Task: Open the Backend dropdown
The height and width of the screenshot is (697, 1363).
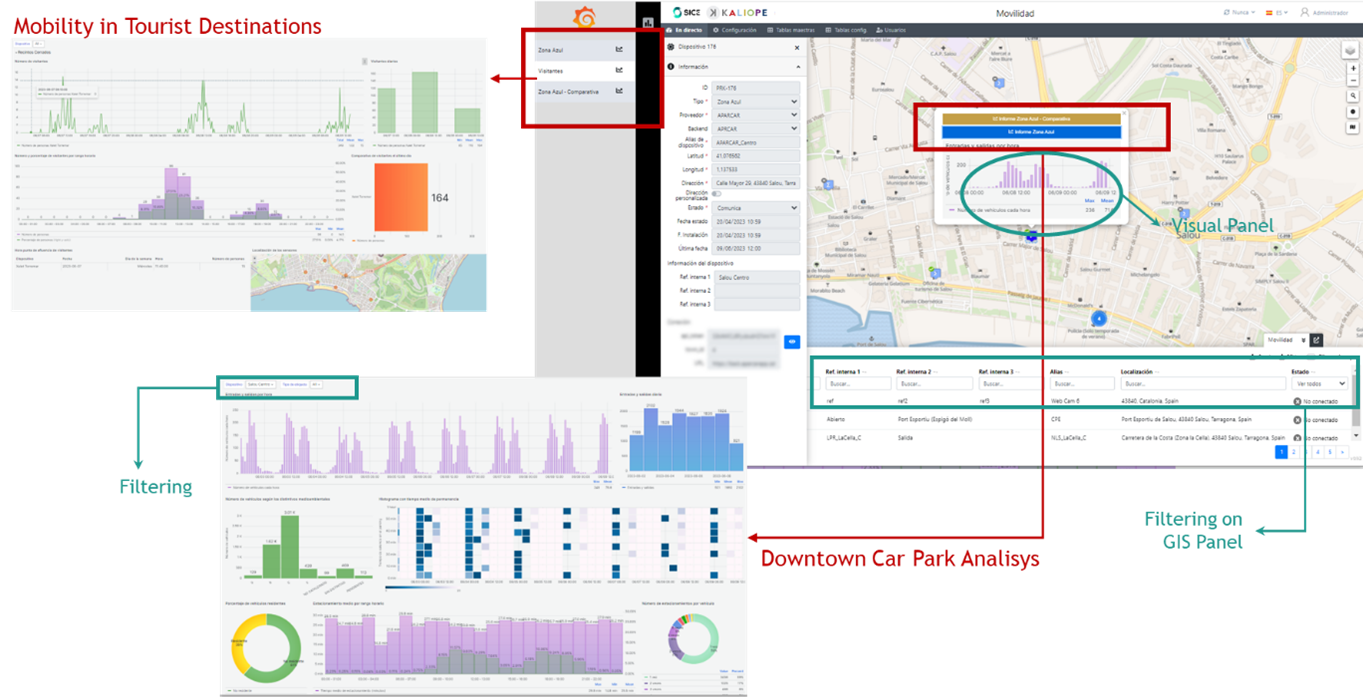Action: pos(756,129)
